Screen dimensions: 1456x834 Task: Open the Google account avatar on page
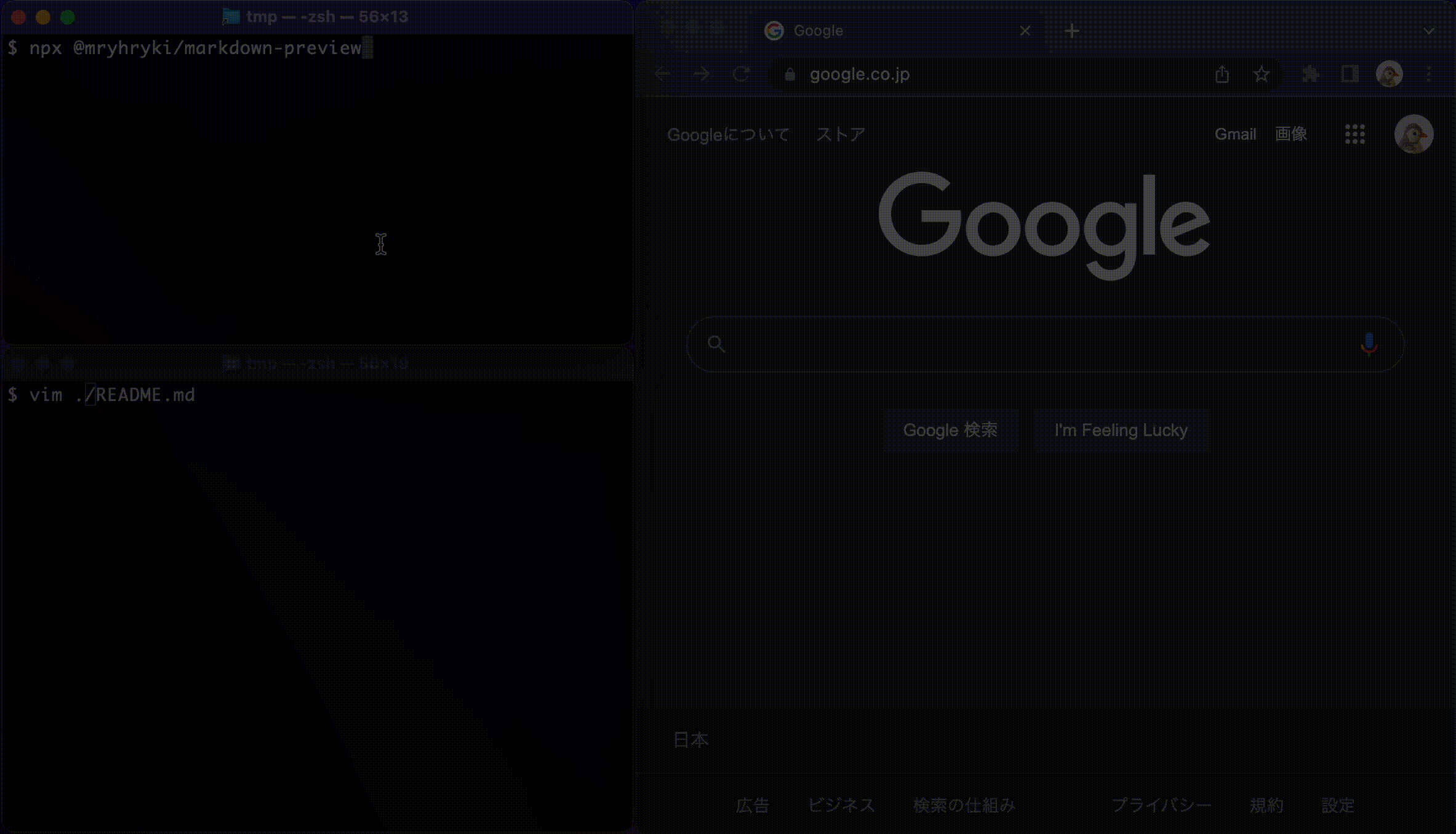click(x=1414, y=134)
